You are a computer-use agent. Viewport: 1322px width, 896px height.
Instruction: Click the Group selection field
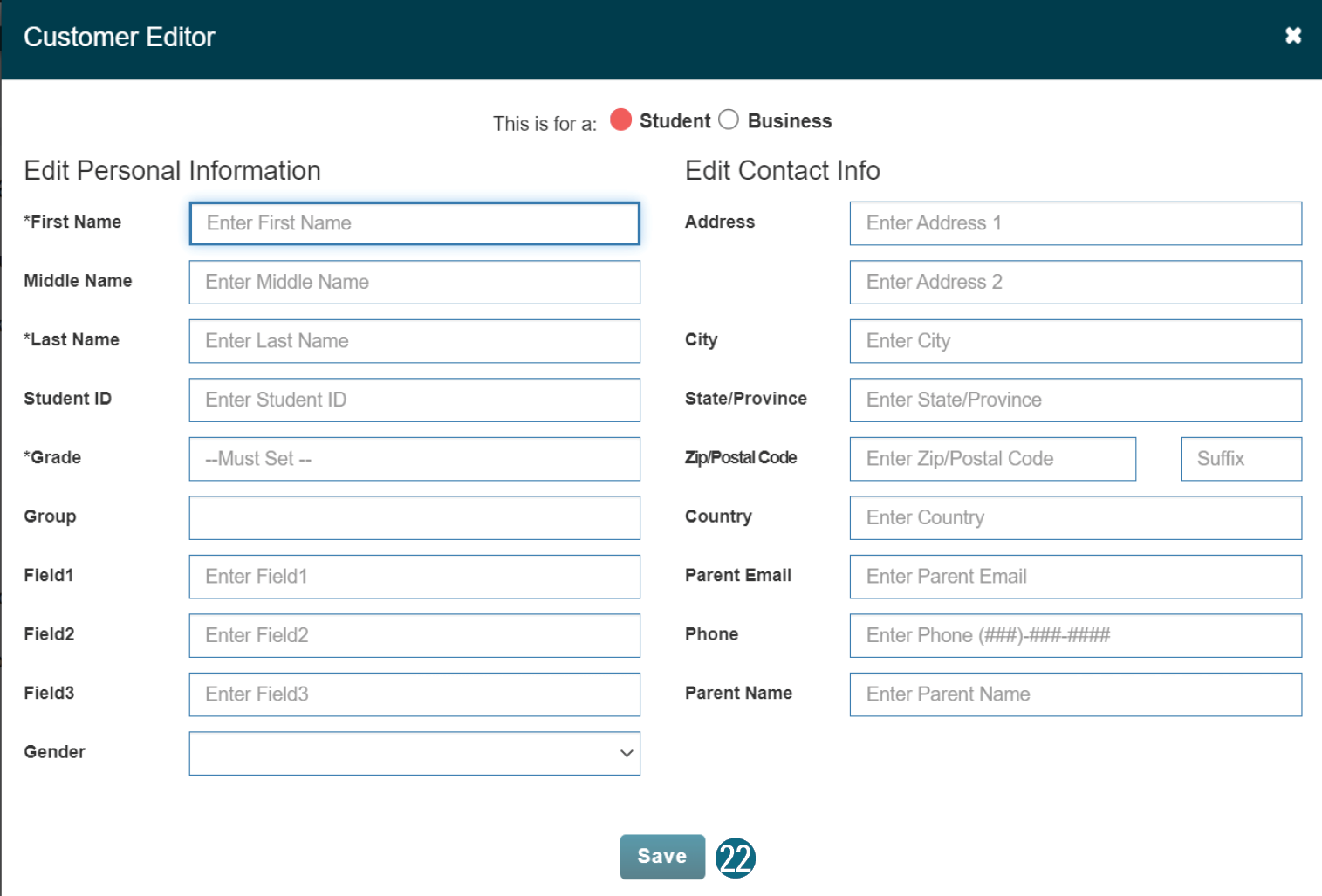click(414, 517)
